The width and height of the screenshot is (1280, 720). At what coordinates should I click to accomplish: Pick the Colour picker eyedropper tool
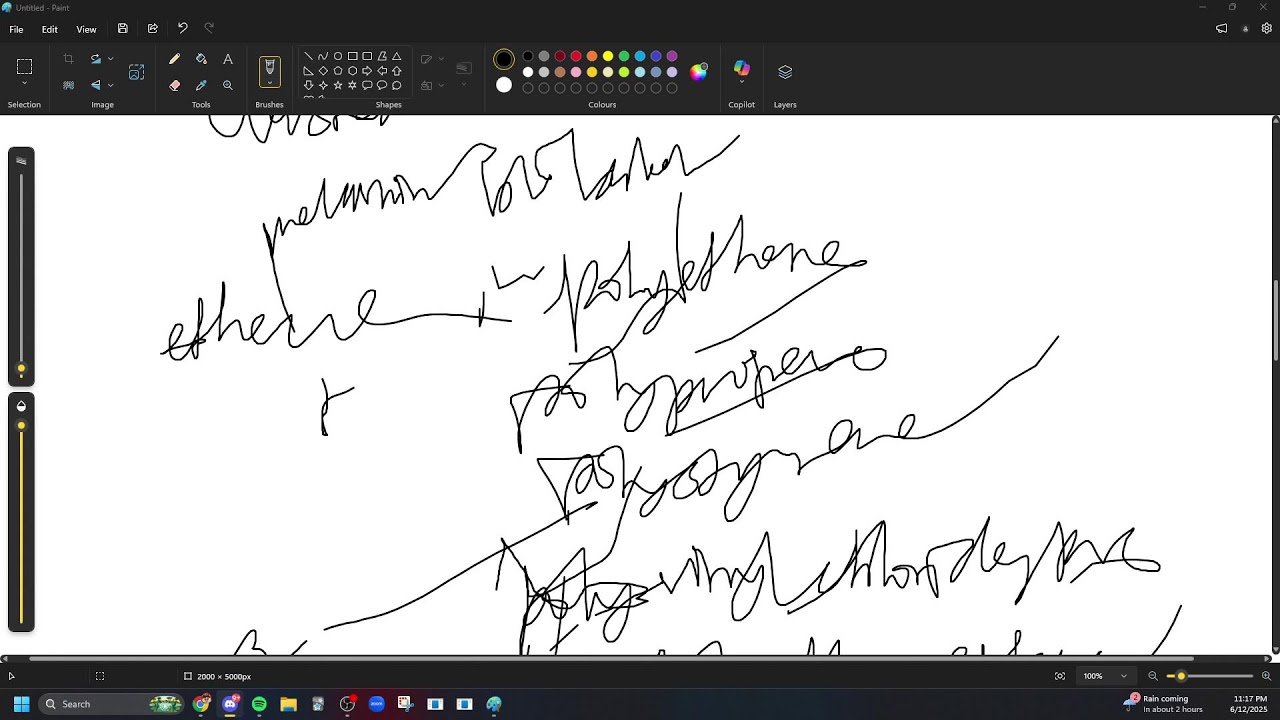click(201, 85)
